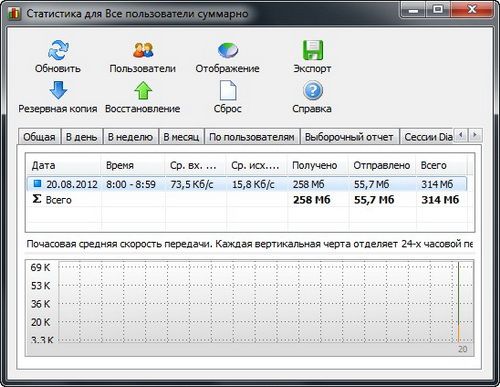Click the 73,5 Кб/с value
The width and height of the screenshot is (500, 387).
coord(192,184)
